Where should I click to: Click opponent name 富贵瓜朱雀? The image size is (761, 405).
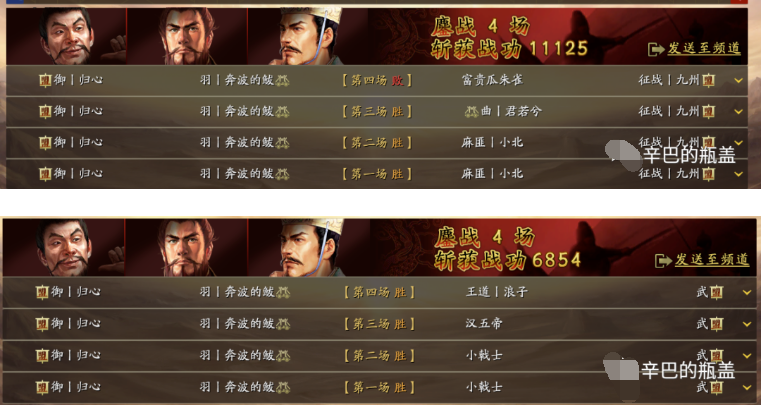492,80
